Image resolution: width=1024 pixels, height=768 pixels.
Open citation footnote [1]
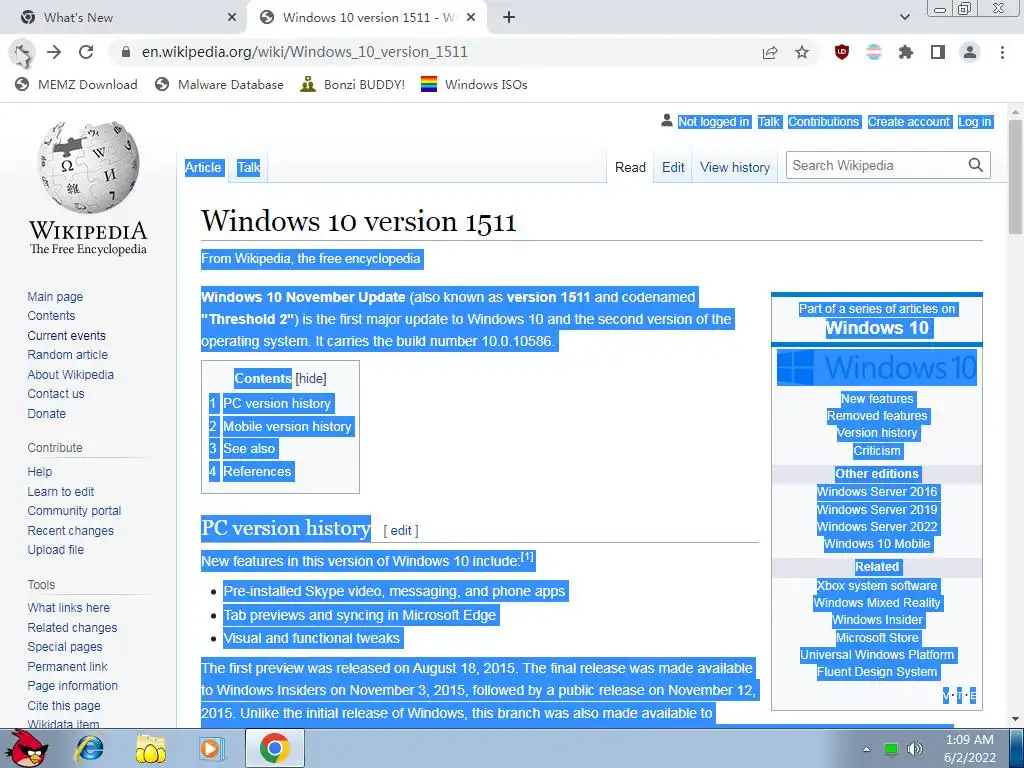(x=527, y=557)
